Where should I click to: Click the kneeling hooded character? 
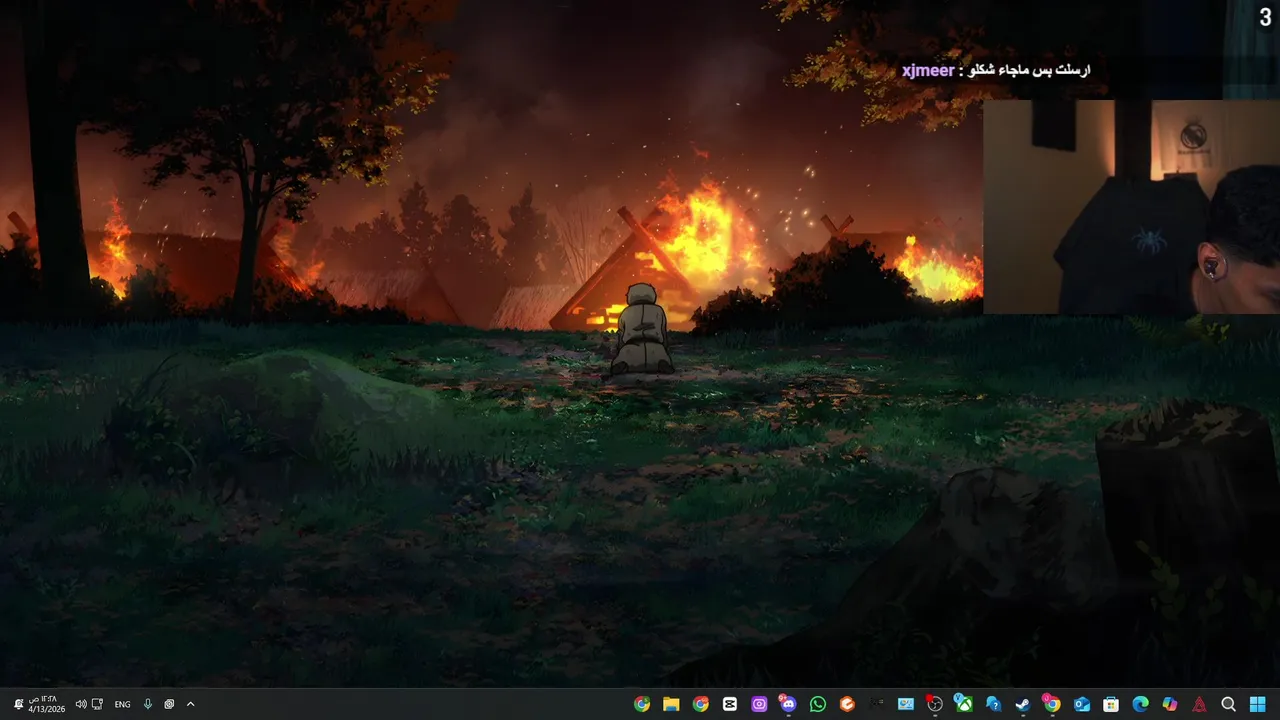tap(641, 329)
